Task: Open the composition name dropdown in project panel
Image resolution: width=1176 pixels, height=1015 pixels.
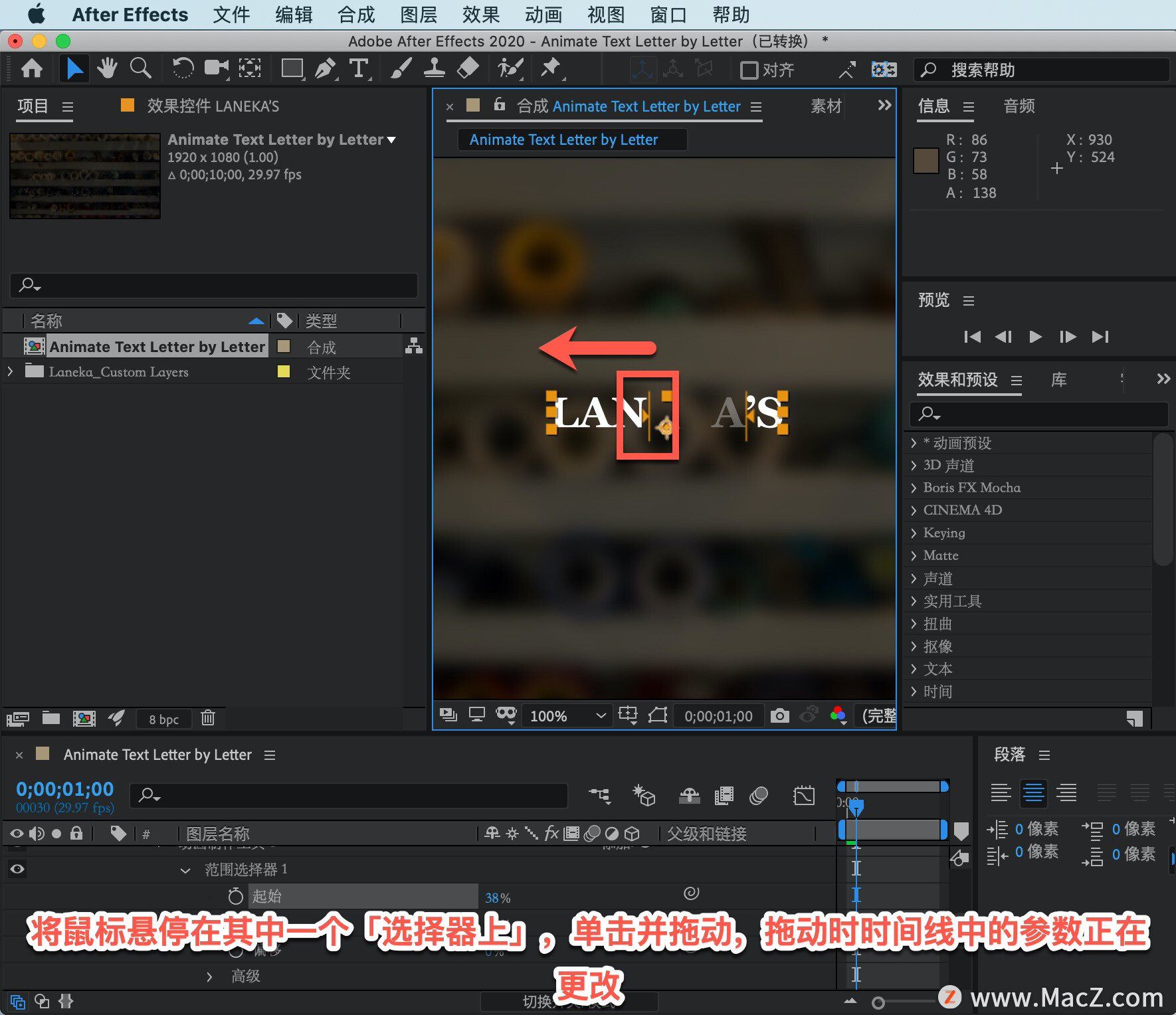Action: [391, 139]
